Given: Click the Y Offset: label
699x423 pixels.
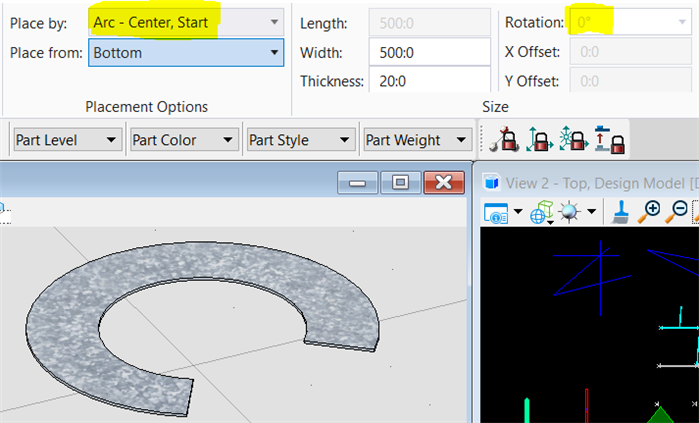Looking at the screenshot, I should [x=532, y=82].
